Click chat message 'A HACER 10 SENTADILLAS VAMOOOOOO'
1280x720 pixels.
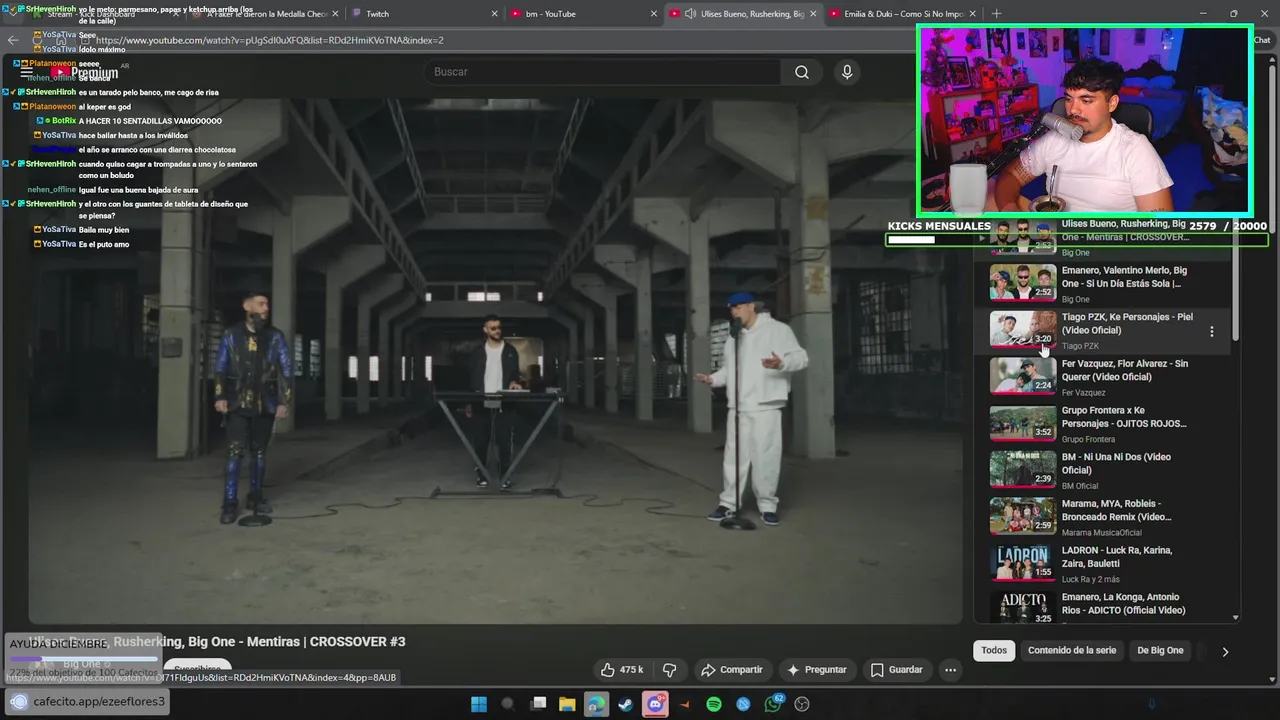pos(150,121)
